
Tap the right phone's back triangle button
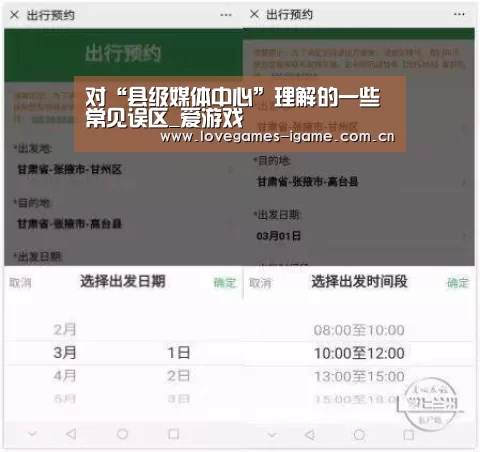(310, 435)
